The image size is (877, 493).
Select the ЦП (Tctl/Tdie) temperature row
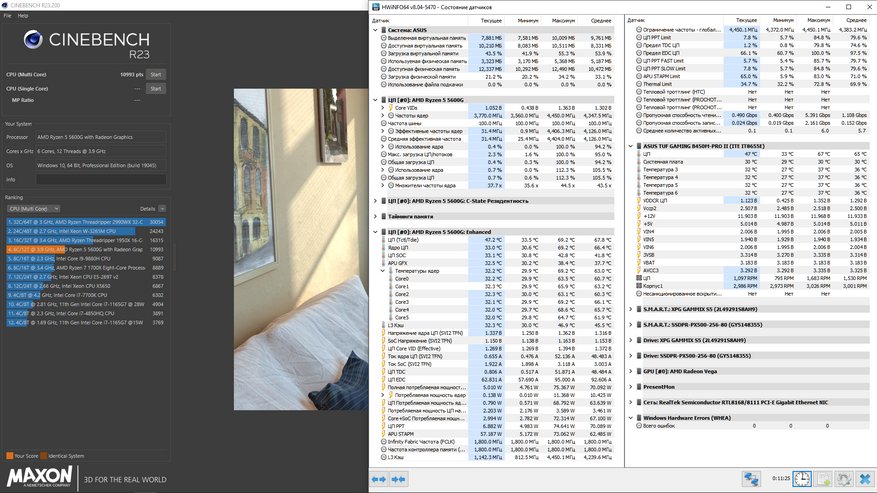tap(497, 240)
